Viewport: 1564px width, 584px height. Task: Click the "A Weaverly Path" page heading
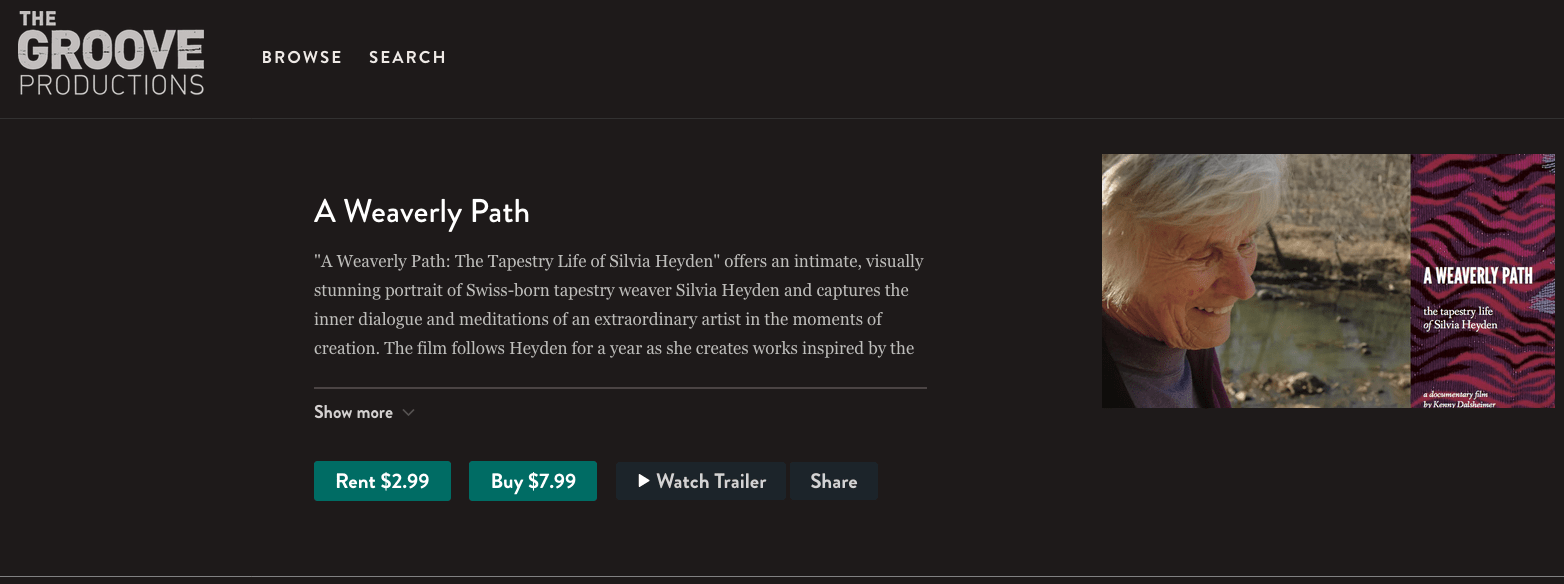(x=421, y=212)
